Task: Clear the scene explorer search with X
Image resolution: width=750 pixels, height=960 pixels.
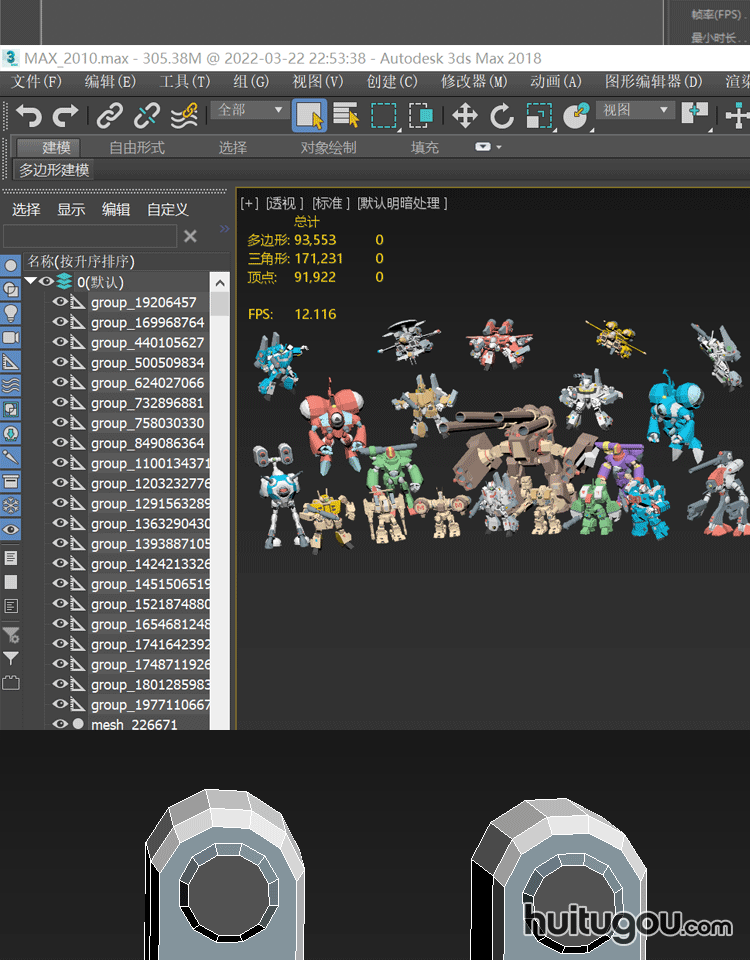Action: point(190,236)
